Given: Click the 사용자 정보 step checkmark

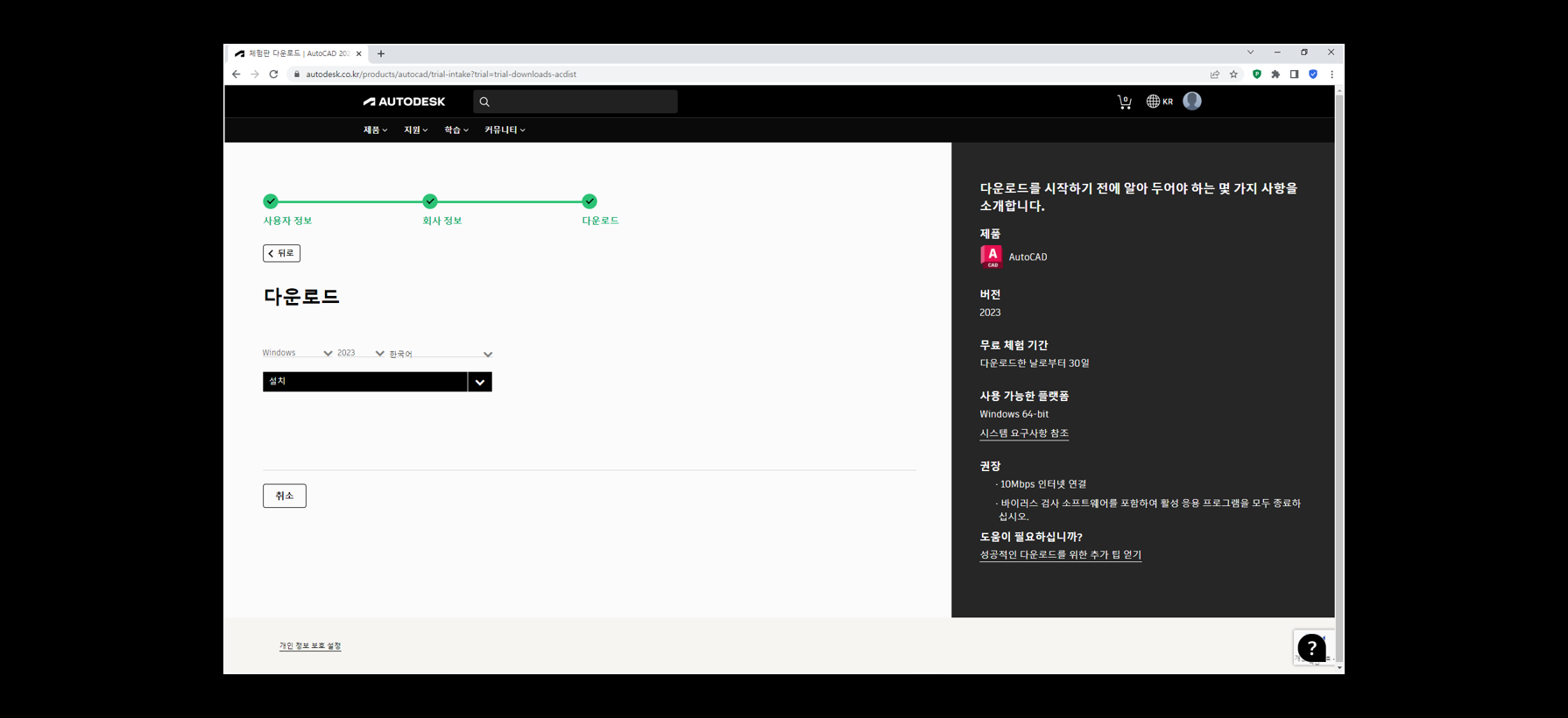Looking at the screenshot, I should click(x=271, y=201).
